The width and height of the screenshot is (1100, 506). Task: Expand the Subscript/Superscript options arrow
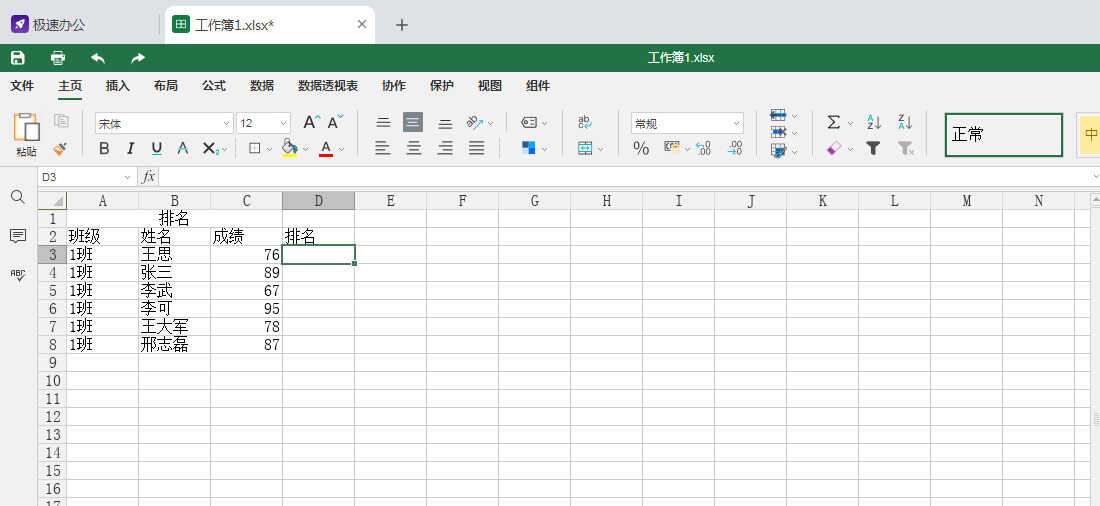(223, 149)
